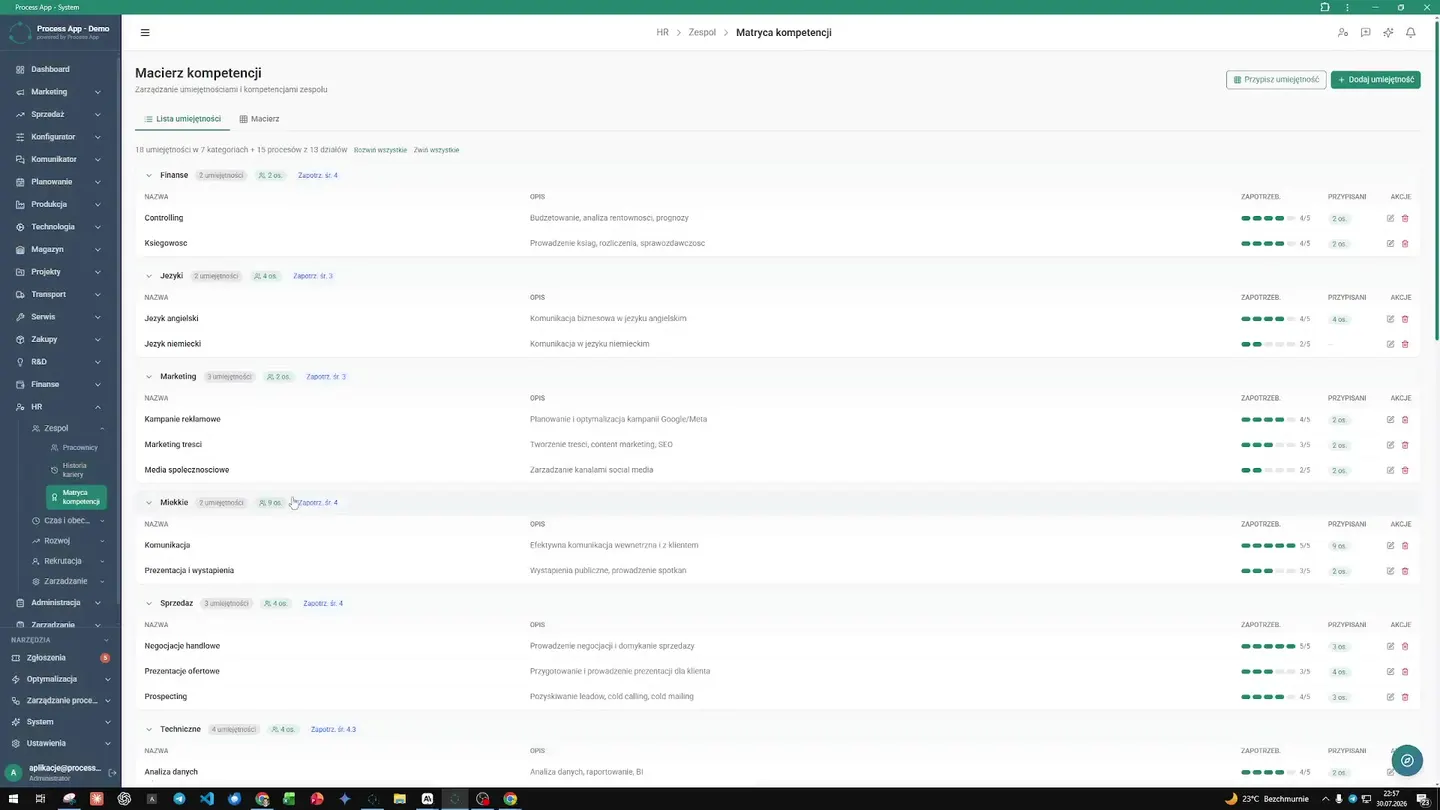This screenshot has height=810, width=1440.
Task: Edit the Controlling skill row
Action: 1390,218
